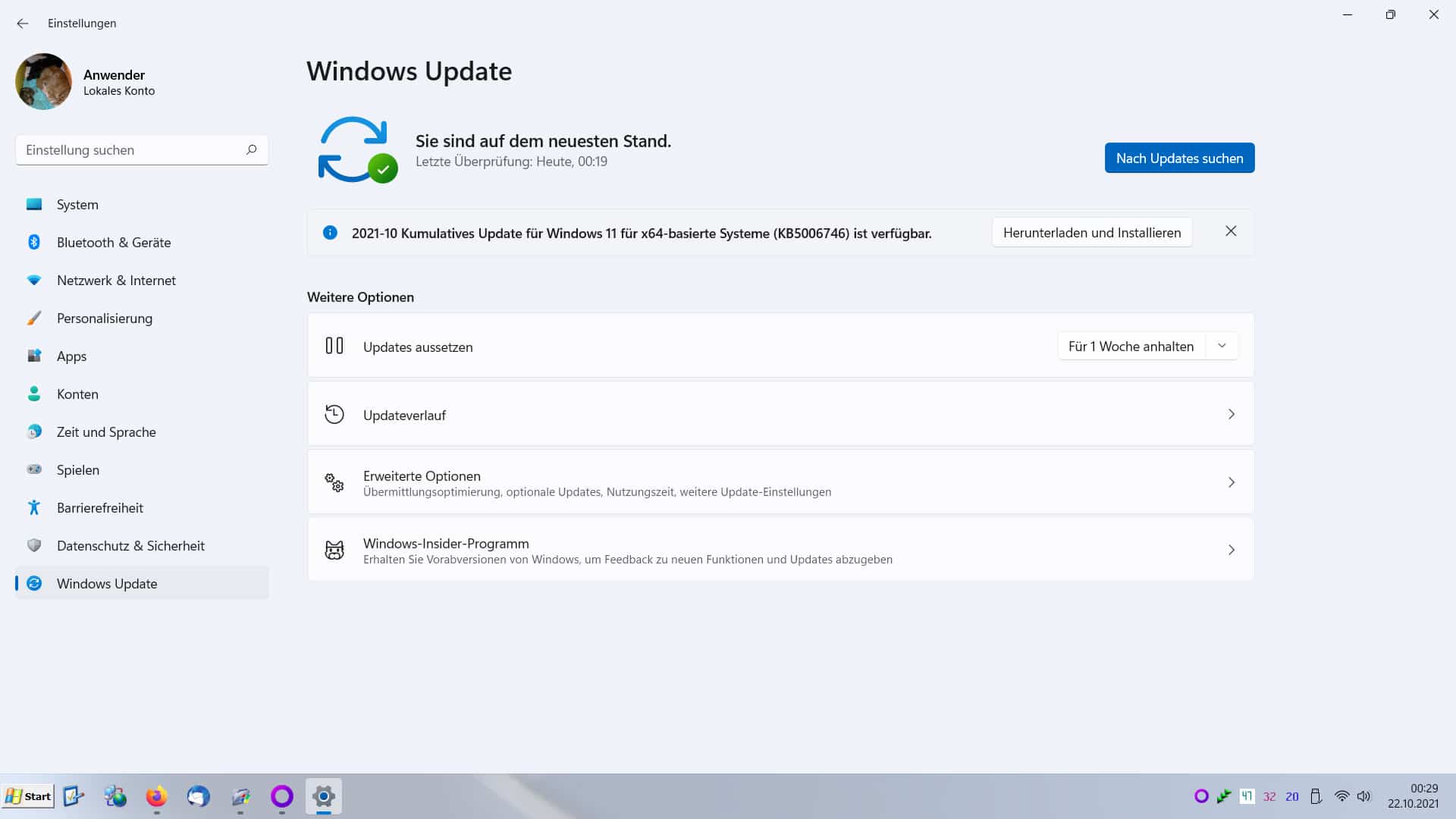
Task: Open Windows-Insider-Programm settings
Action: [780, 550]
